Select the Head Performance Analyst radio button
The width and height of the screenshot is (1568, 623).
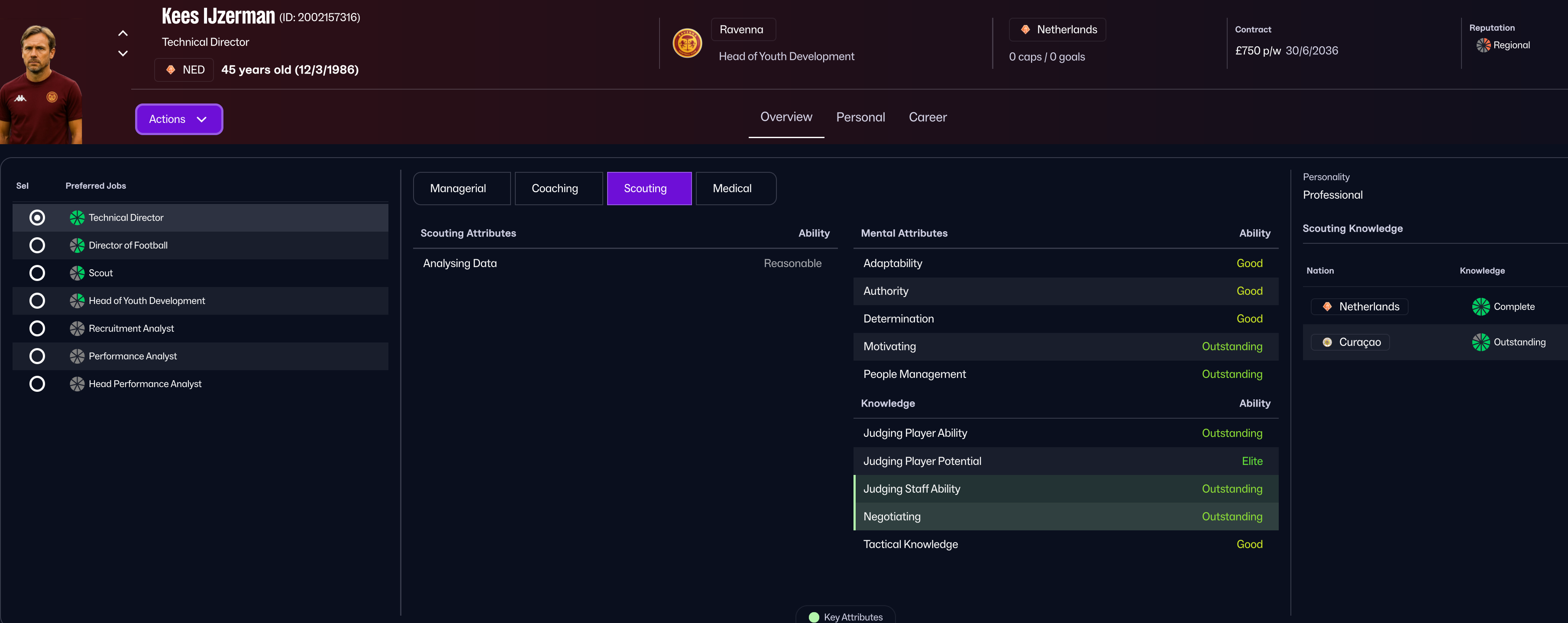click(x=37, y=384)
